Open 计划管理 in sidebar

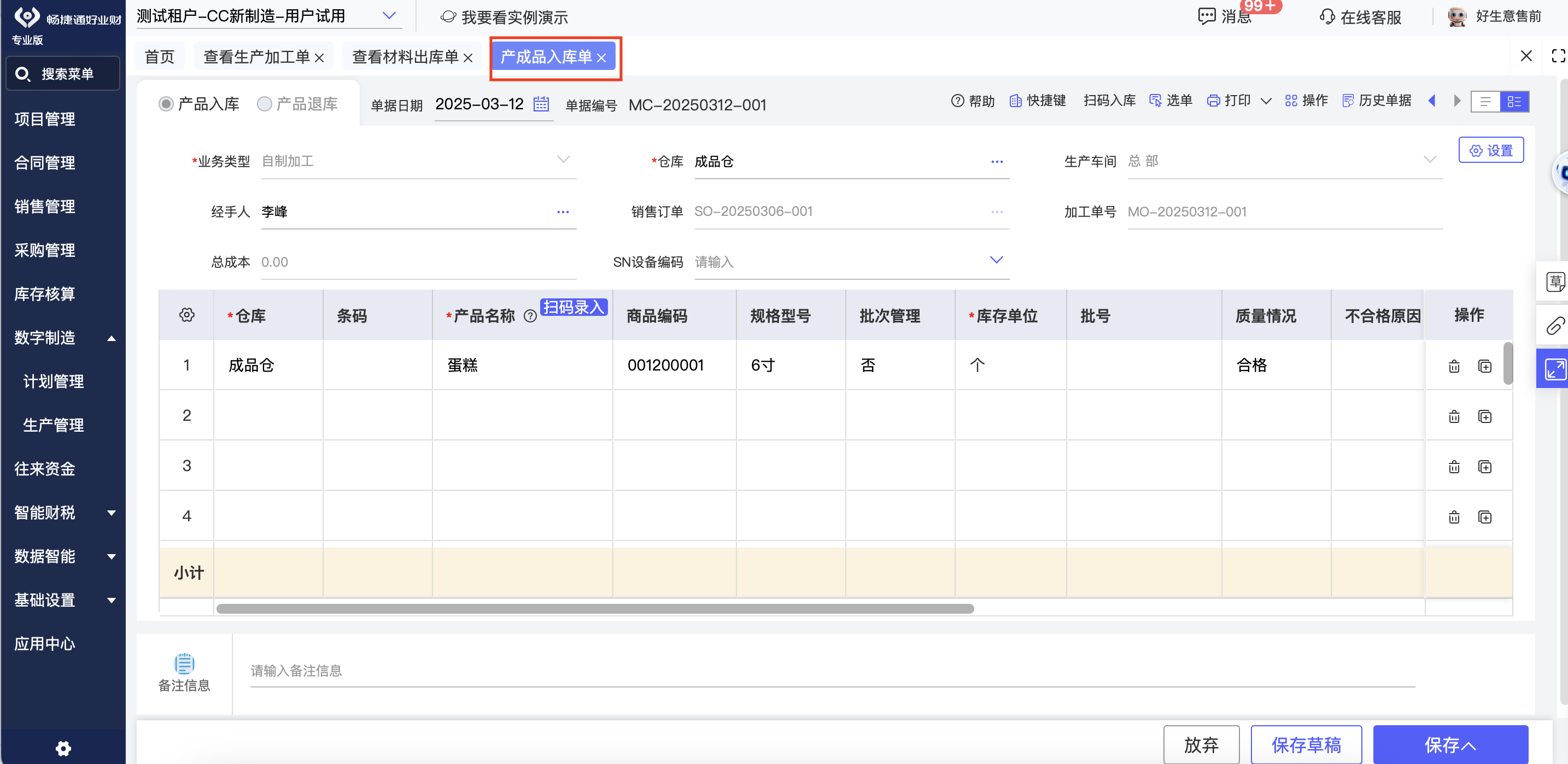coord(54,381)
